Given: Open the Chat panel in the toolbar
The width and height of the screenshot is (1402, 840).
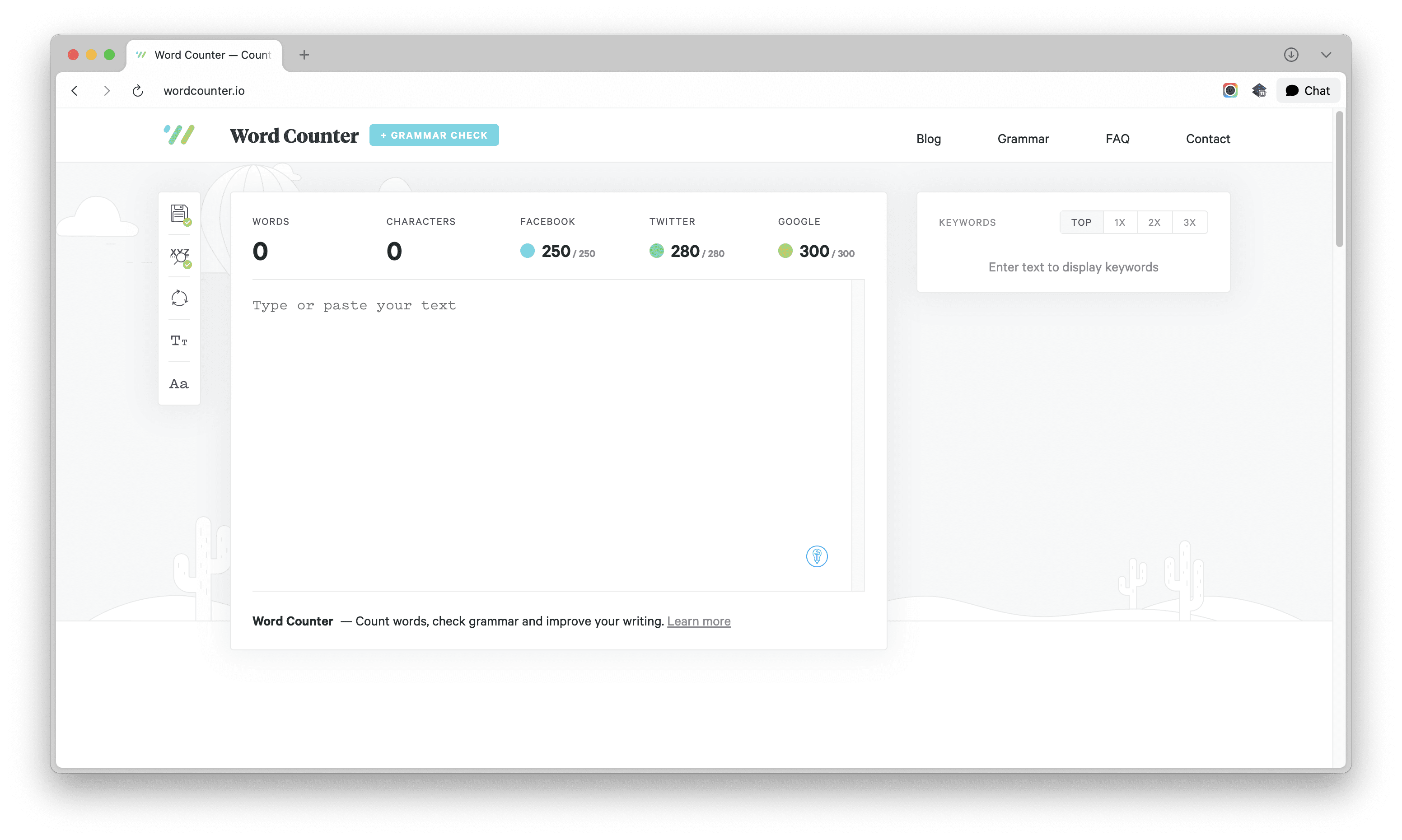Looking at the screenshot, I should coord(1308,90).
